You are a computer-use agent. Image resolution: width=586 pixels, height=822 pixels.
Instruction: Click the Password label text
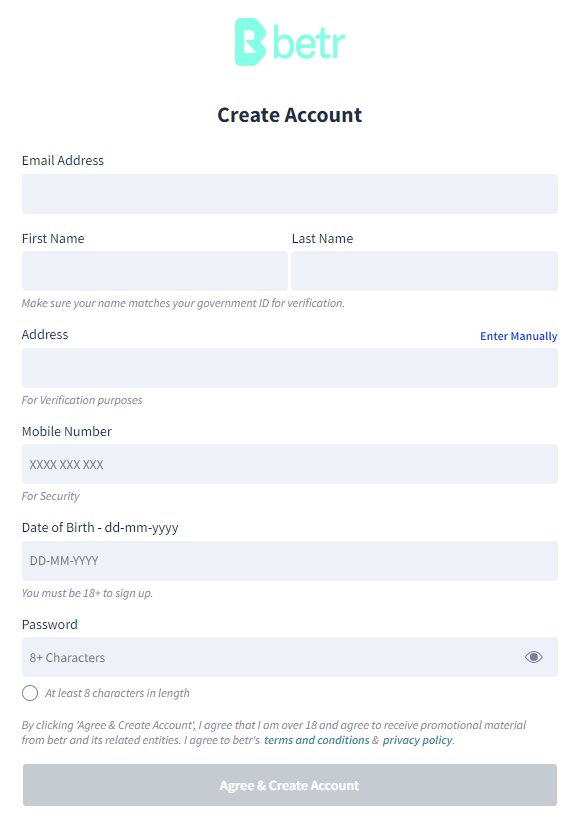coord(50,624)
